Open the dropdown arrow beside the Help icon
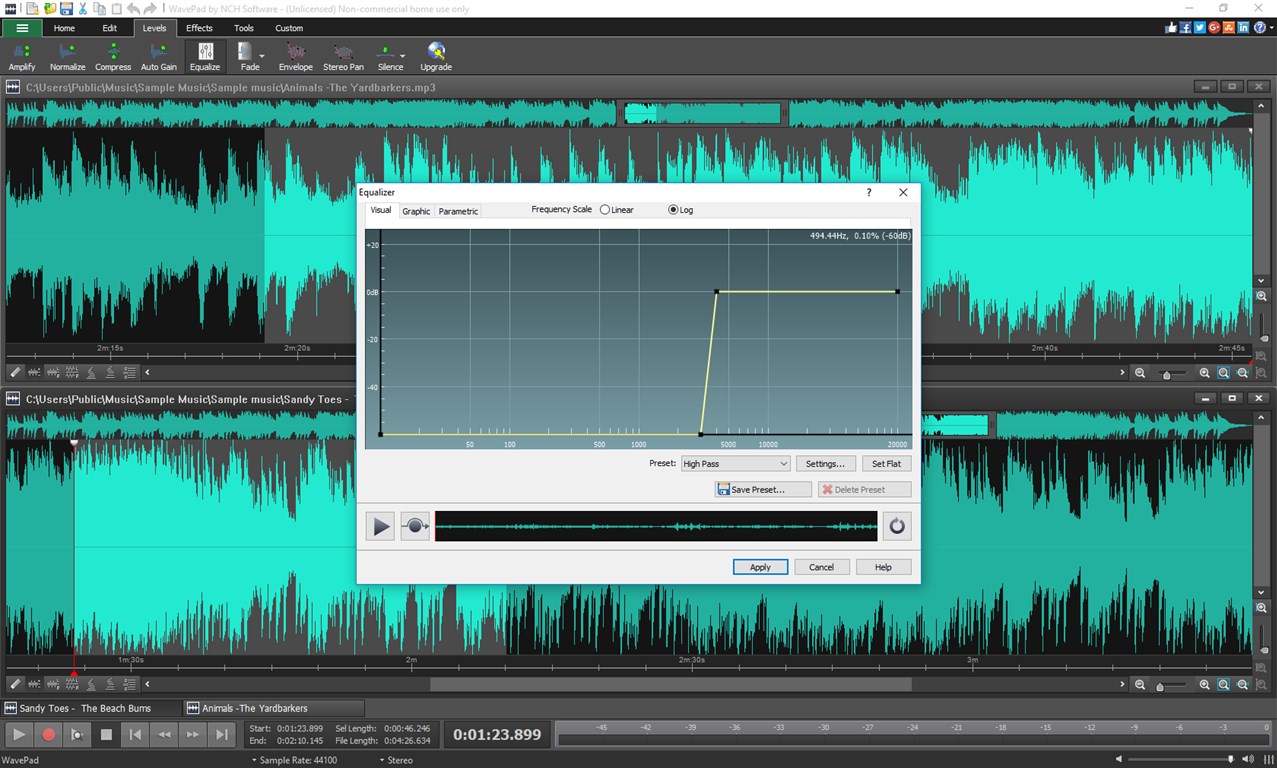The height and width of the screenshot is (768, 1277). [1270, 27]
